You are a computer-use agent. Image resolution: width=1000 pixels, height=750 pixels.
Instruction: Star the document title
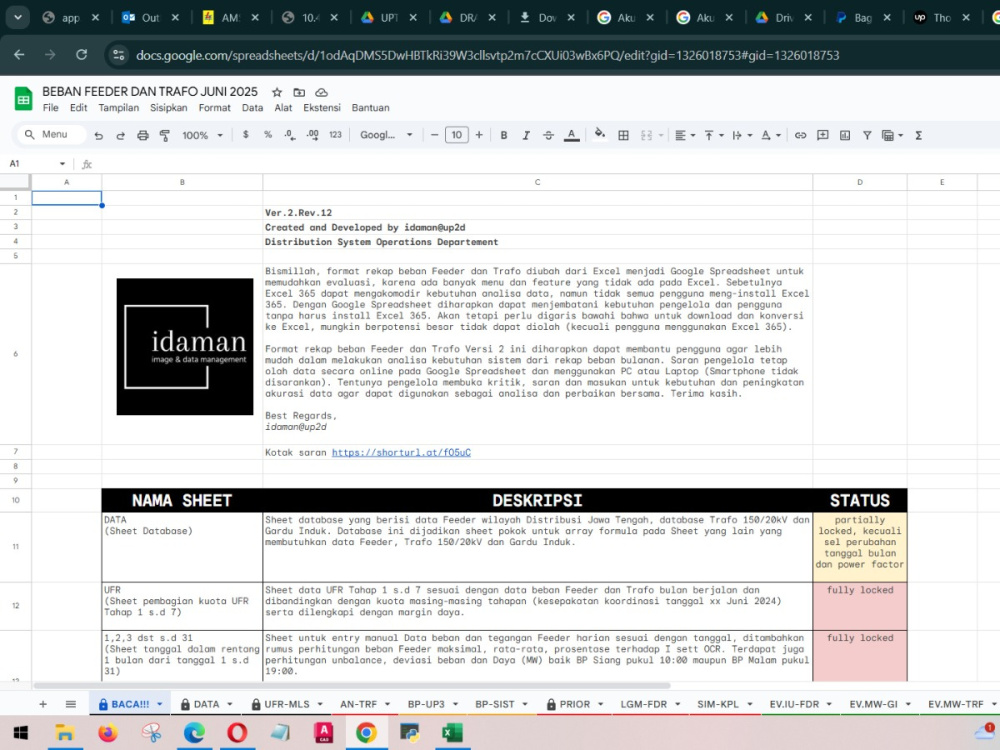pyautogui.click(x=277, y=92)
